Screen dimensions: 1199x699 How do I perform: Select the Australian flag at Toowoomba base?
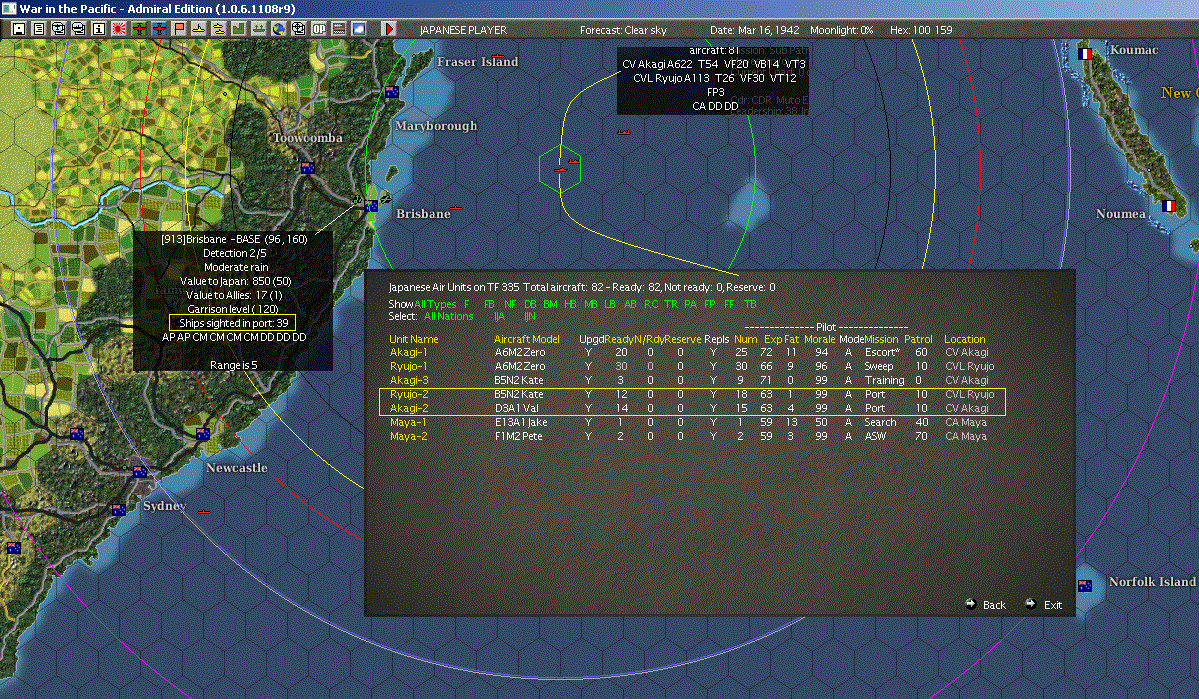[x=307, y=167]
